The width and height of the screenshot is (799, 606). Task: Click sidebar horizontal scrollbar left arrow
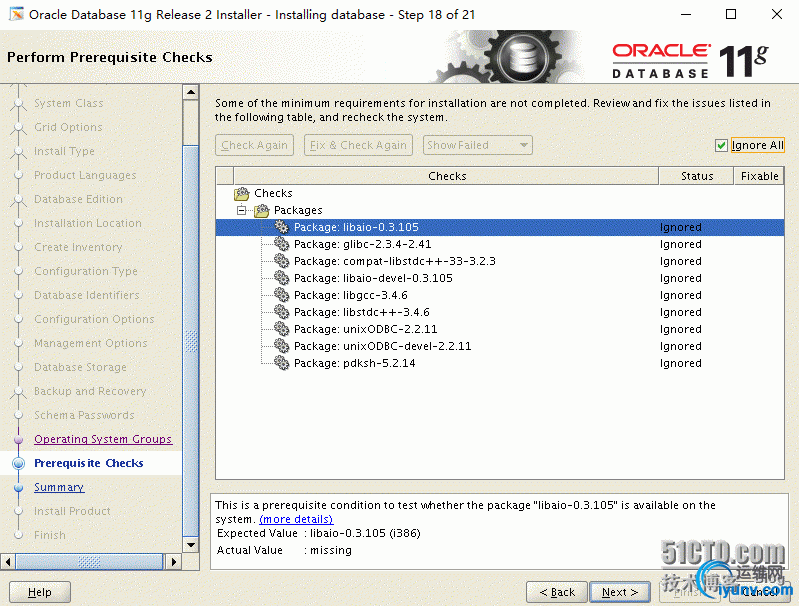coord(8,562)
